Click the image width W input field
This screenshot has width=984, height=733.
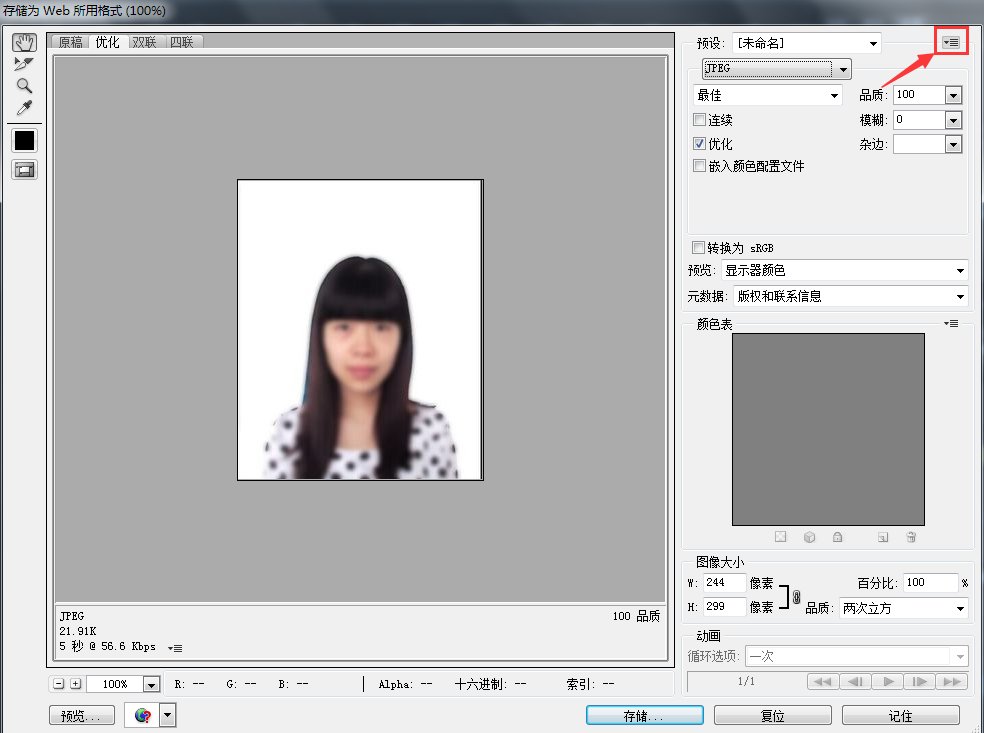pos(725,583)
